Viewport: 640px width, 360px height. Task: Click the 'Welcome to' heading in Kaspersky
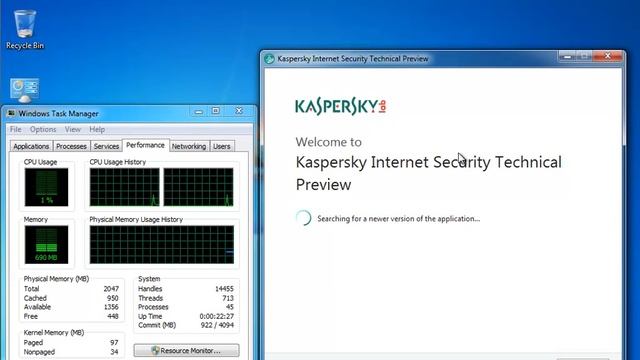[329, 142]
